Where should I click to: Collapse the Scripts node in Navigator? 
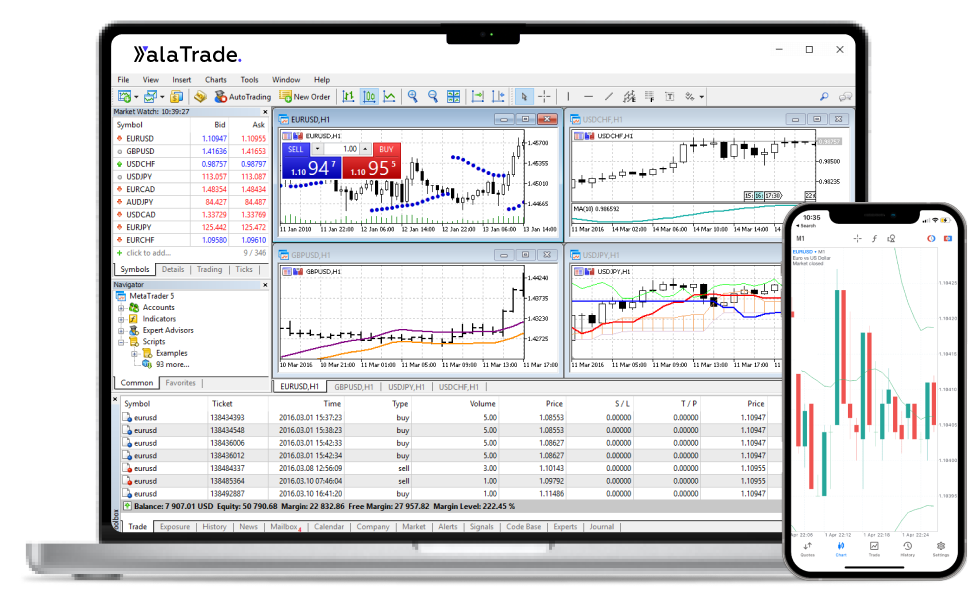(121, 341)
